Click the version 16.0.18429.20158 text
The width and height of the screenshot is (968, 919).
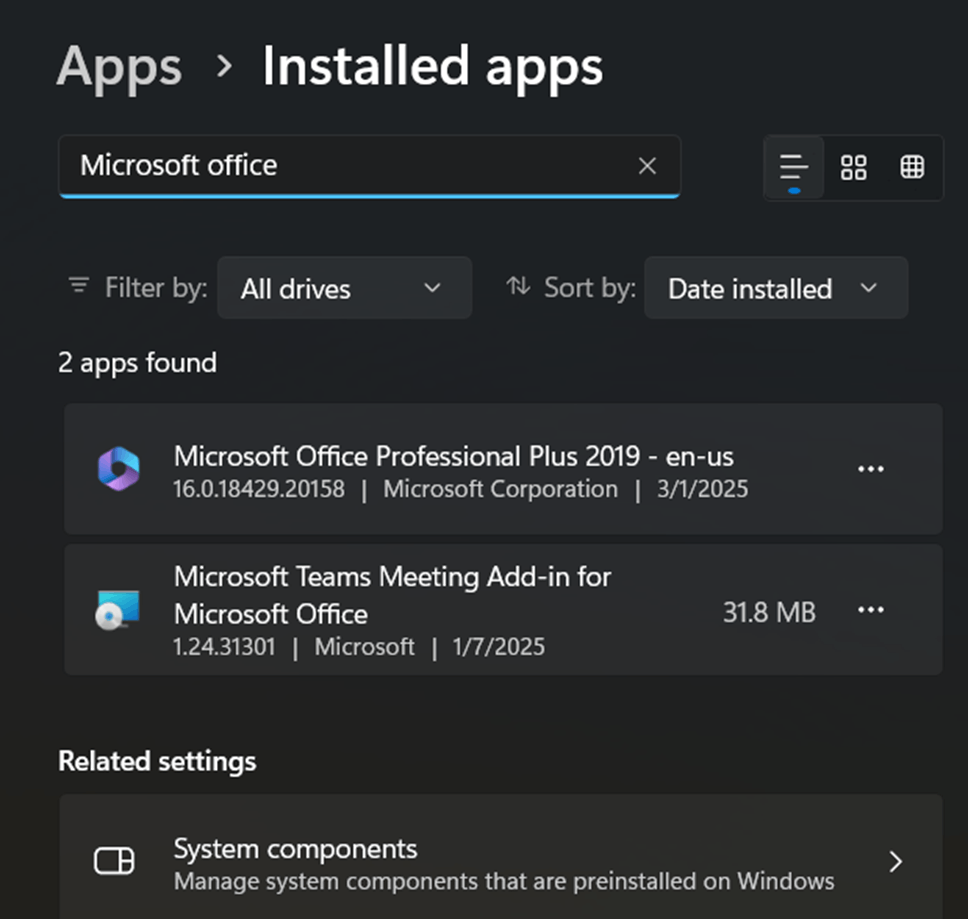tap(259, 489)
